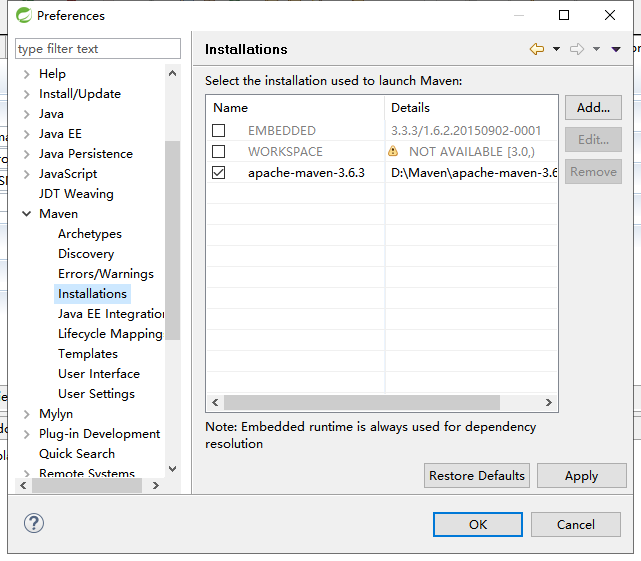Open Maven Archetypes page
The image size is (641, 561).
90,234
